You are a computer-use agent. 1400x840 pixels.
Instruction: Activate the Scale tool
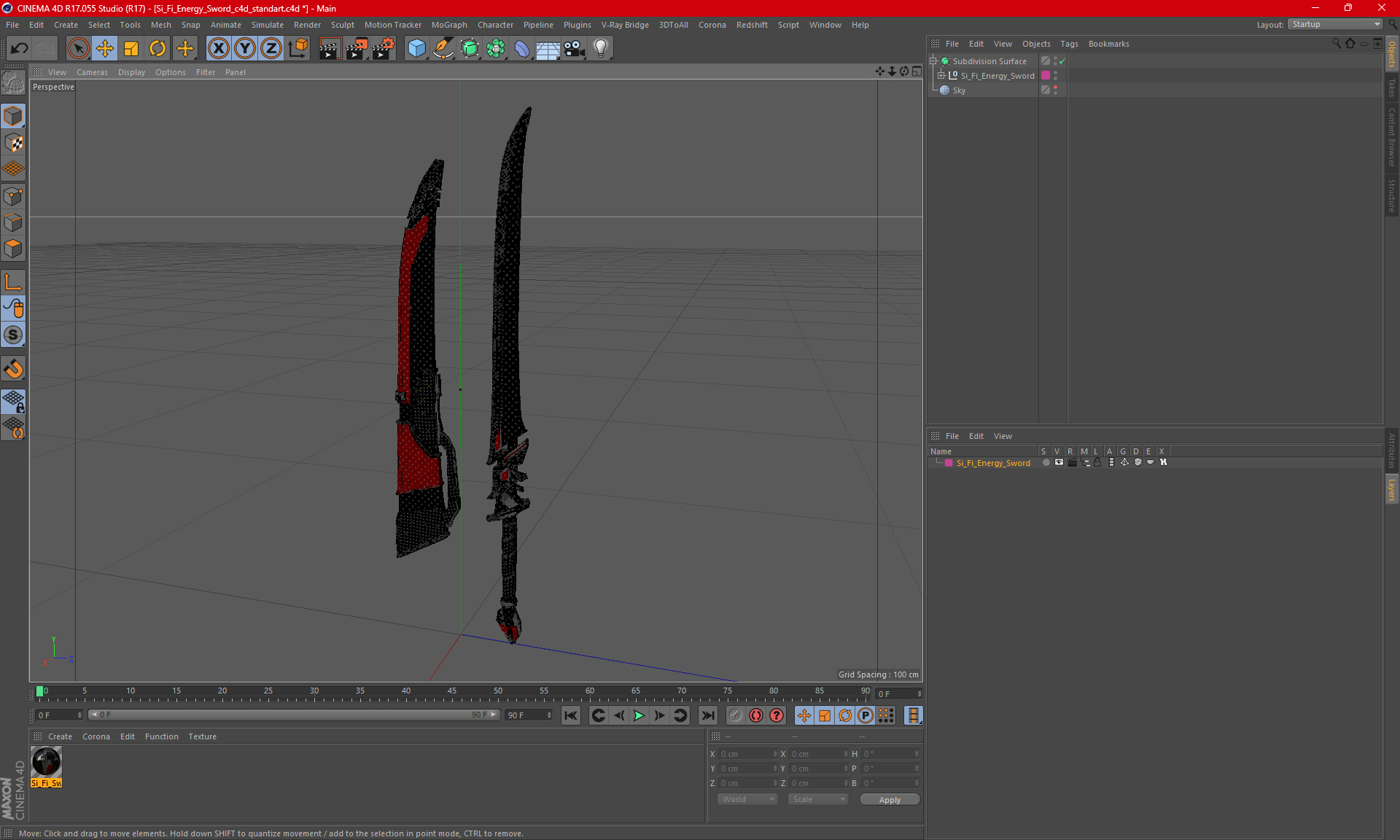[131, 49]
